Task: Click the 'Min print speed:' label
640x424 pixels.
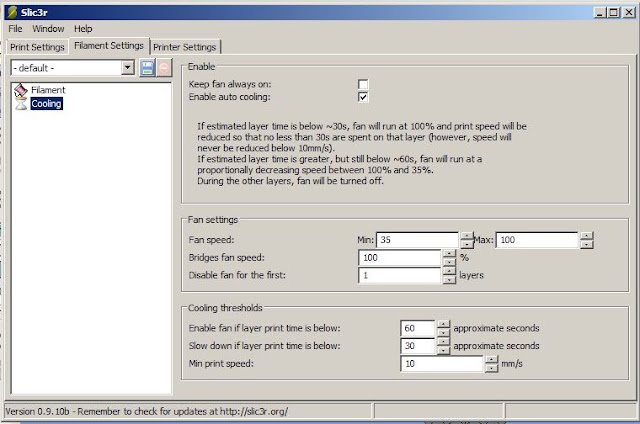Action: coord(221,364)
